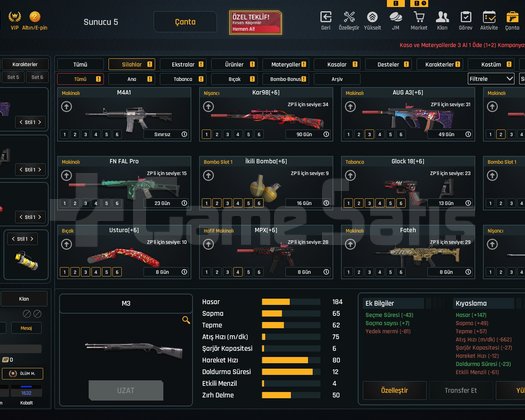Click the Özelleştir tools icon

tap(349, 17)
